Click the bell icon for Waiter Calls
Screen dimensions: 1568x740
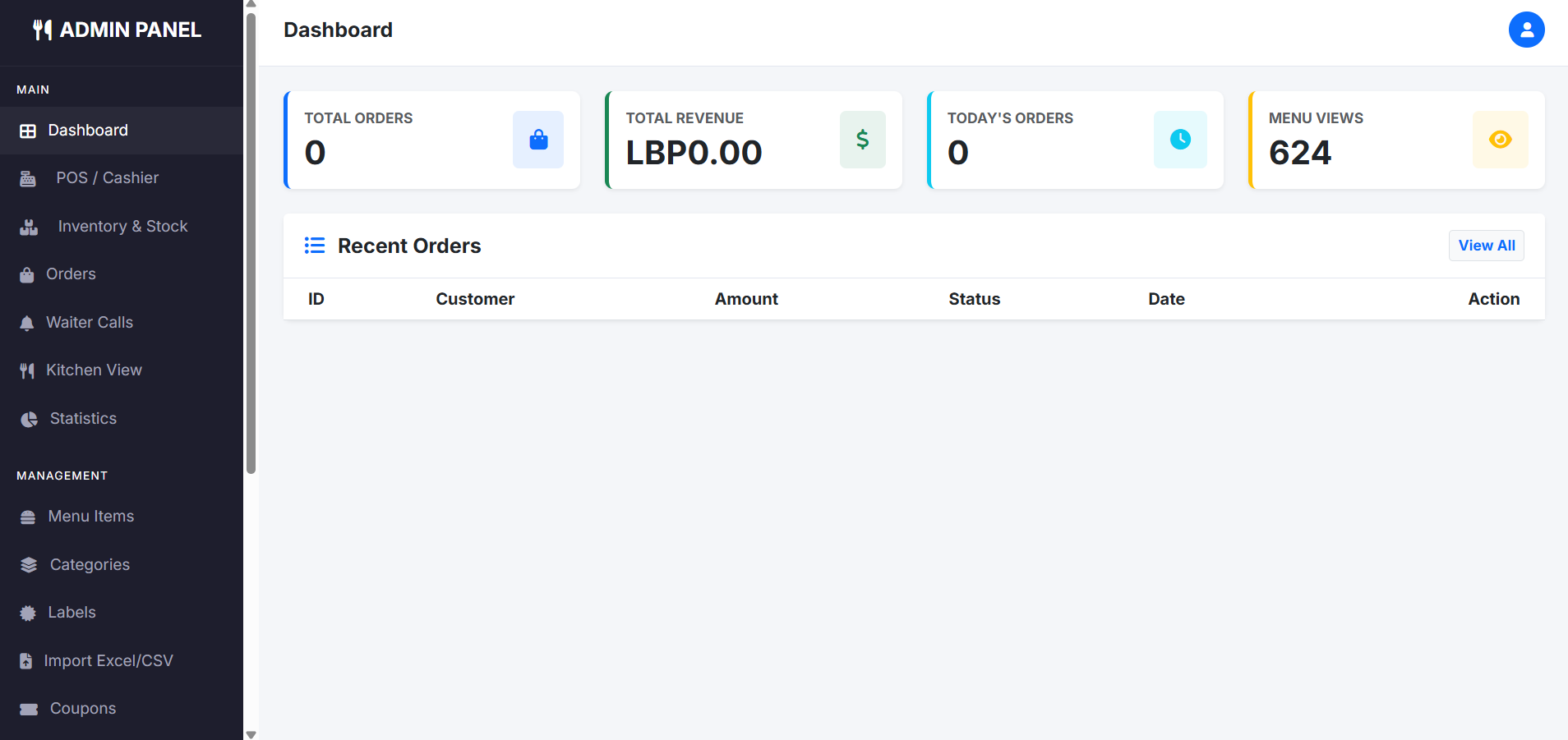pyautogui.click(x=27, y=324)
